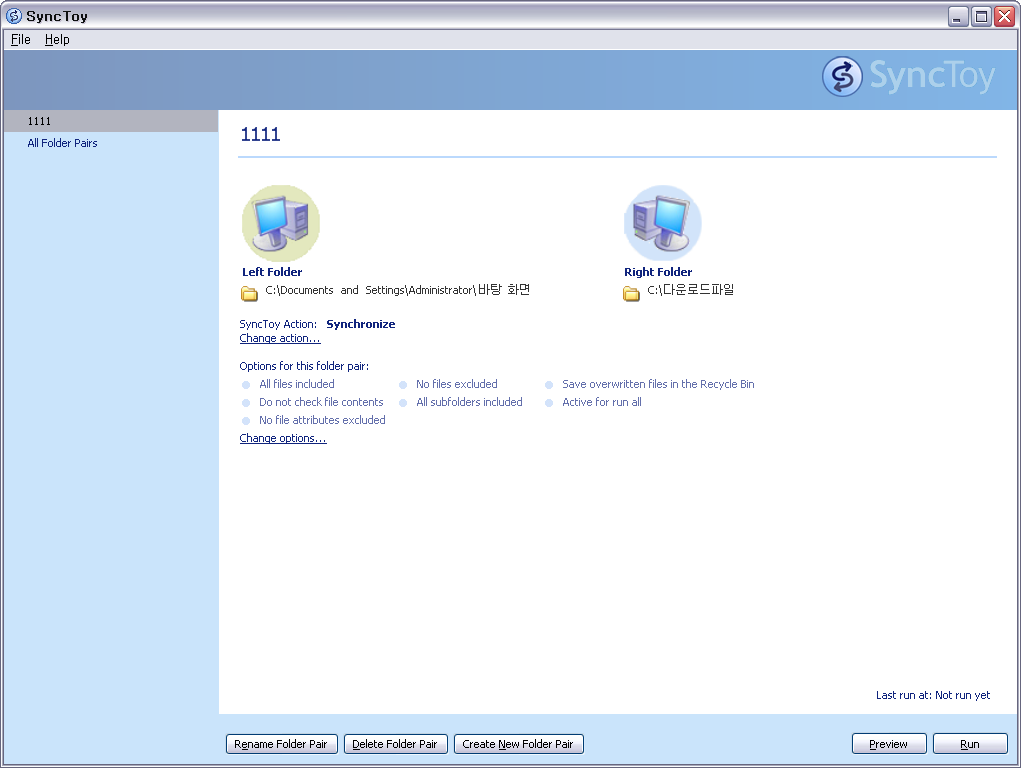The width and height of the screenshot is (1021, 768).
Task: Click the folder icon beside the Documents path
Action: pyautogui.click(x=249, y=293)
